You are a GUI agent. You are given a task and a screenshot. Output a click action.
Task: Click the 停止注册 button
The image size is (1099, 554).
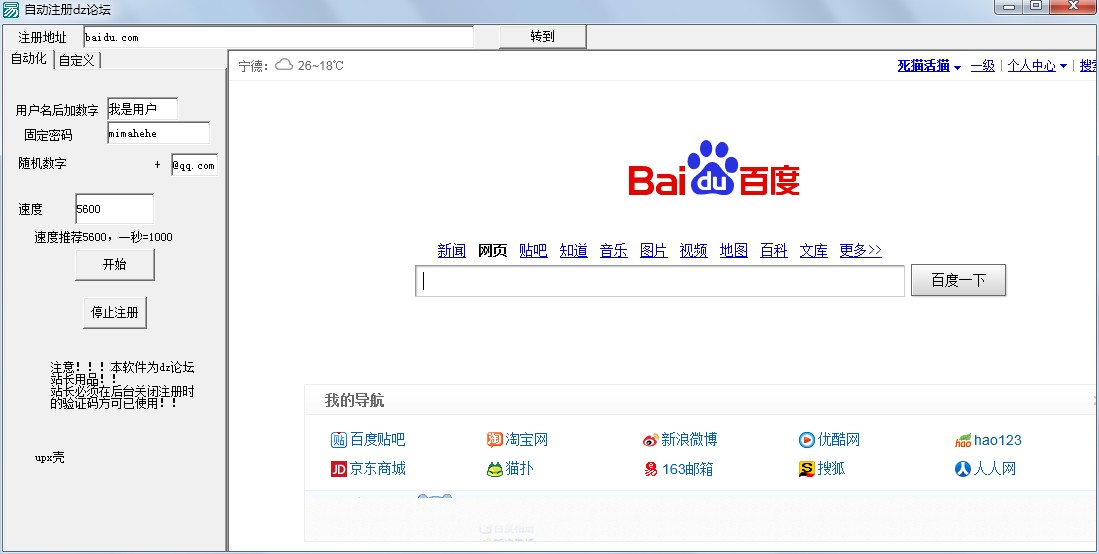115,312
